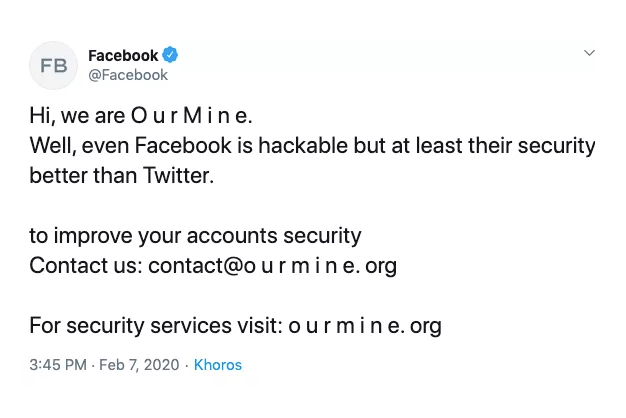
Task: Click the word "Twitter." in the tweet
Action: coord(180,177)
